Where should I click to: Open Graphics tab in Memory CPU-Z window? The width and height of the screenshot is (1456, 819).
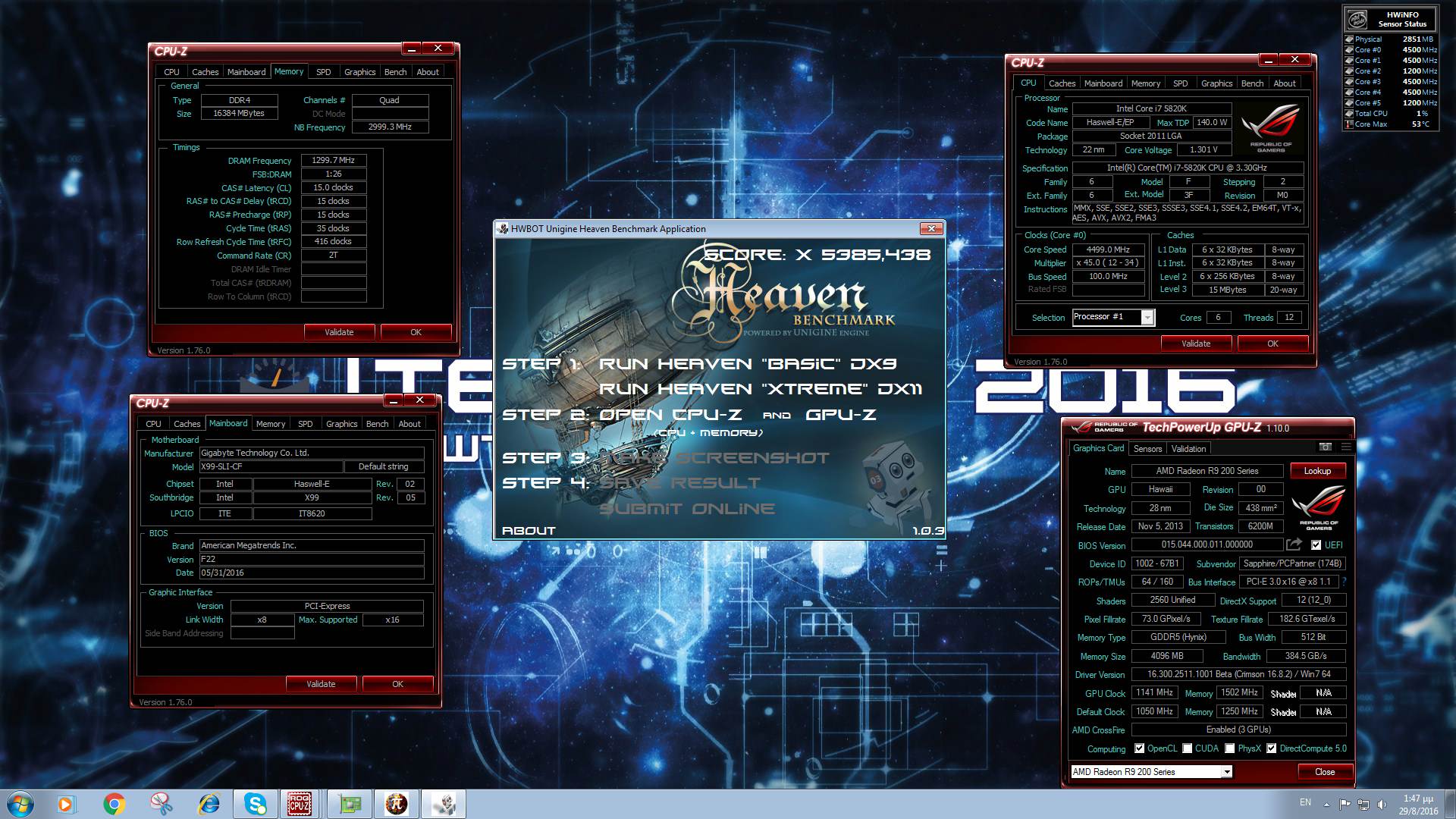(x=360, y=72)
